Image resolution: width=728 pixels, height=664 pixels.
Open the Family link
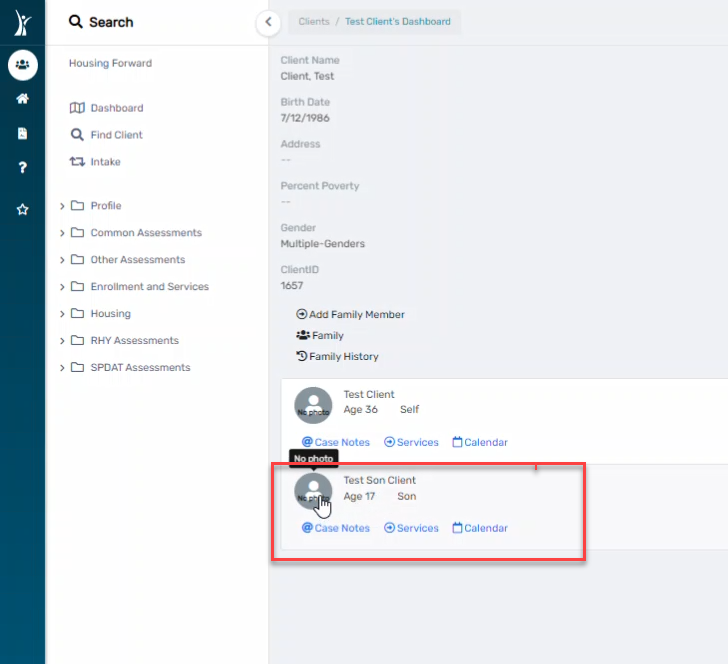320,335
